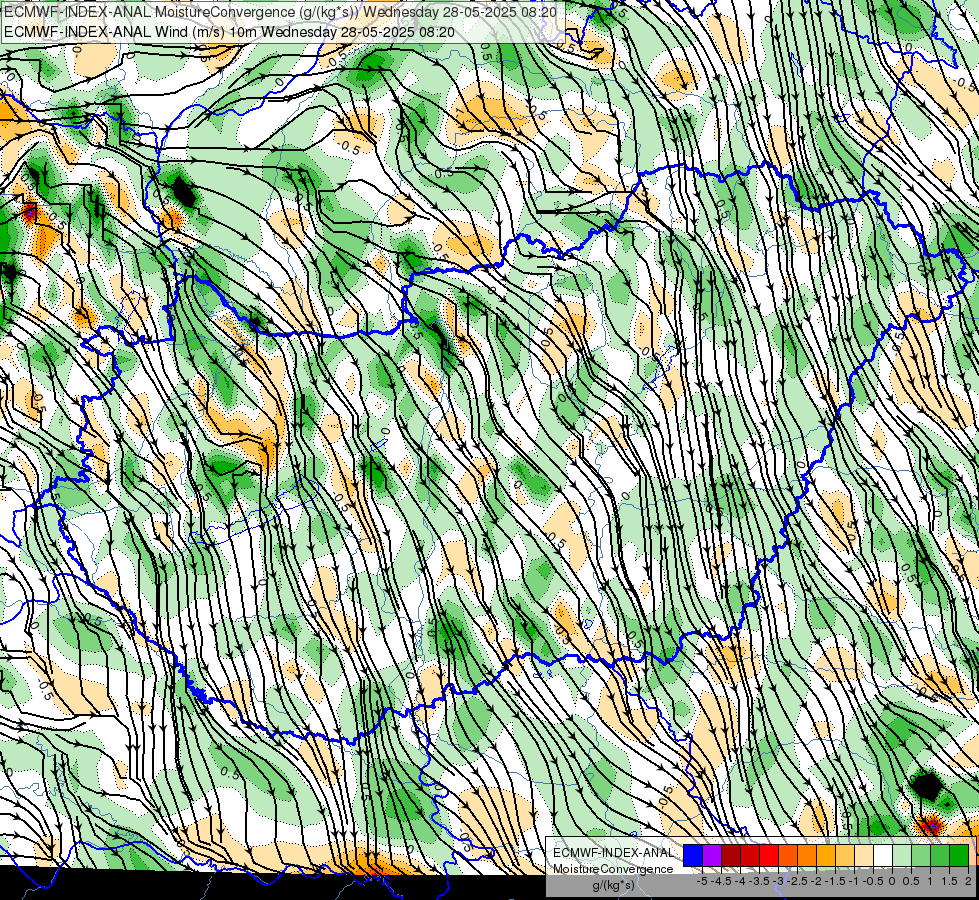Viewport: 979px width, 900px height.
Task: Choose legend swatch between 0 and 0.5
Action: point(902,855)
